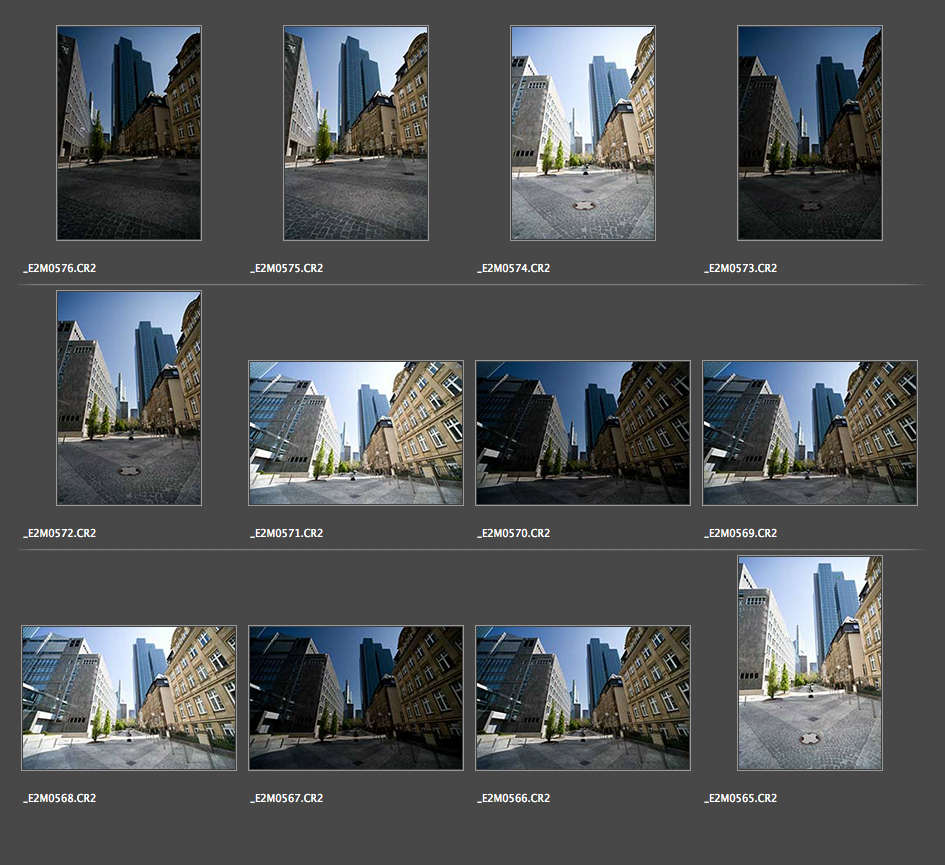Select the dark _E2M0573.CR2 thumbnail
This screenshot has width=945, height=865.
(x=810, y=133)
